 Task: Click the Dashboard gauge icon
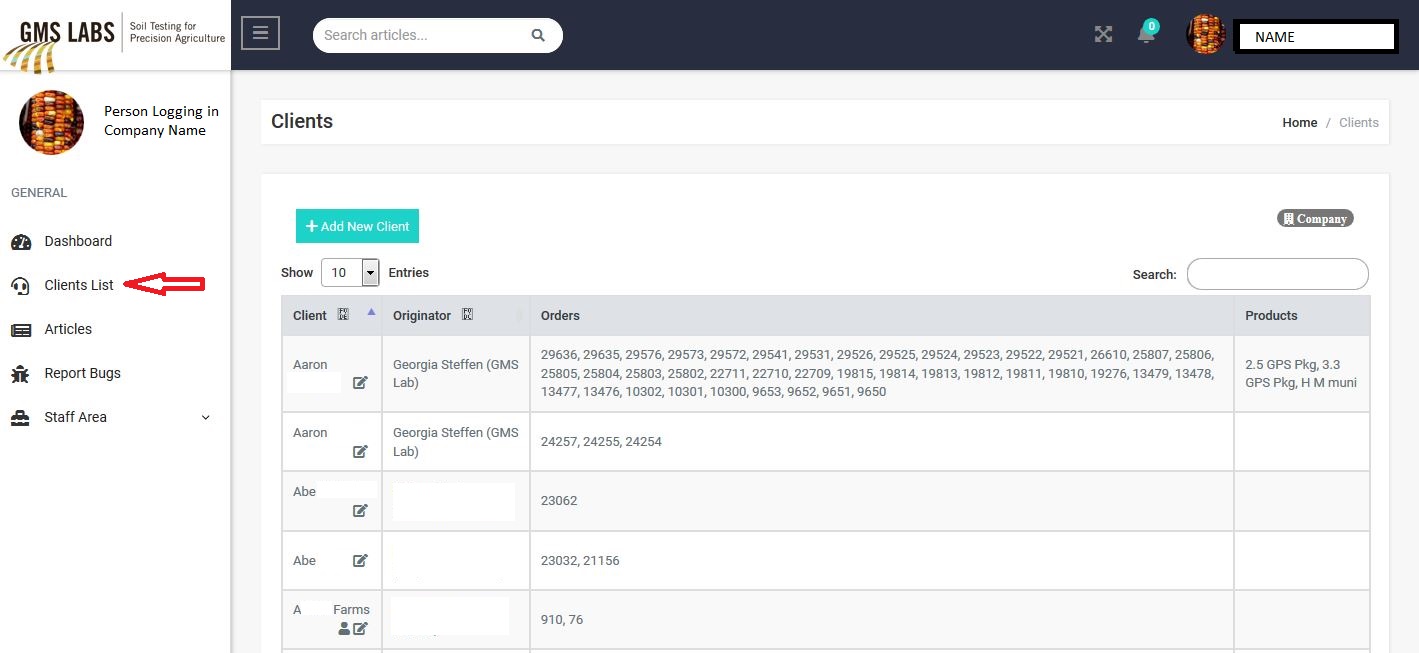tap(21, 241)
